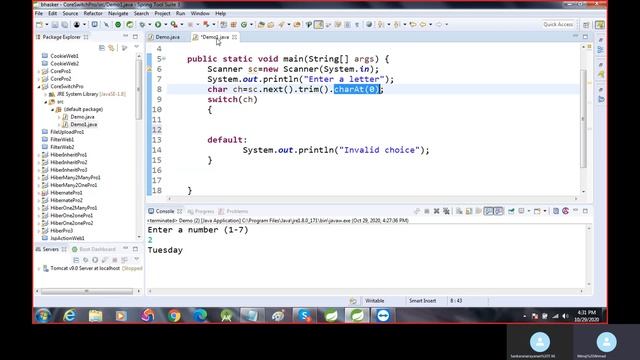This screenshot has width=640, height=360.
Task: Click the Remove Launch X icon in Console
Action: tap(436, 211)
